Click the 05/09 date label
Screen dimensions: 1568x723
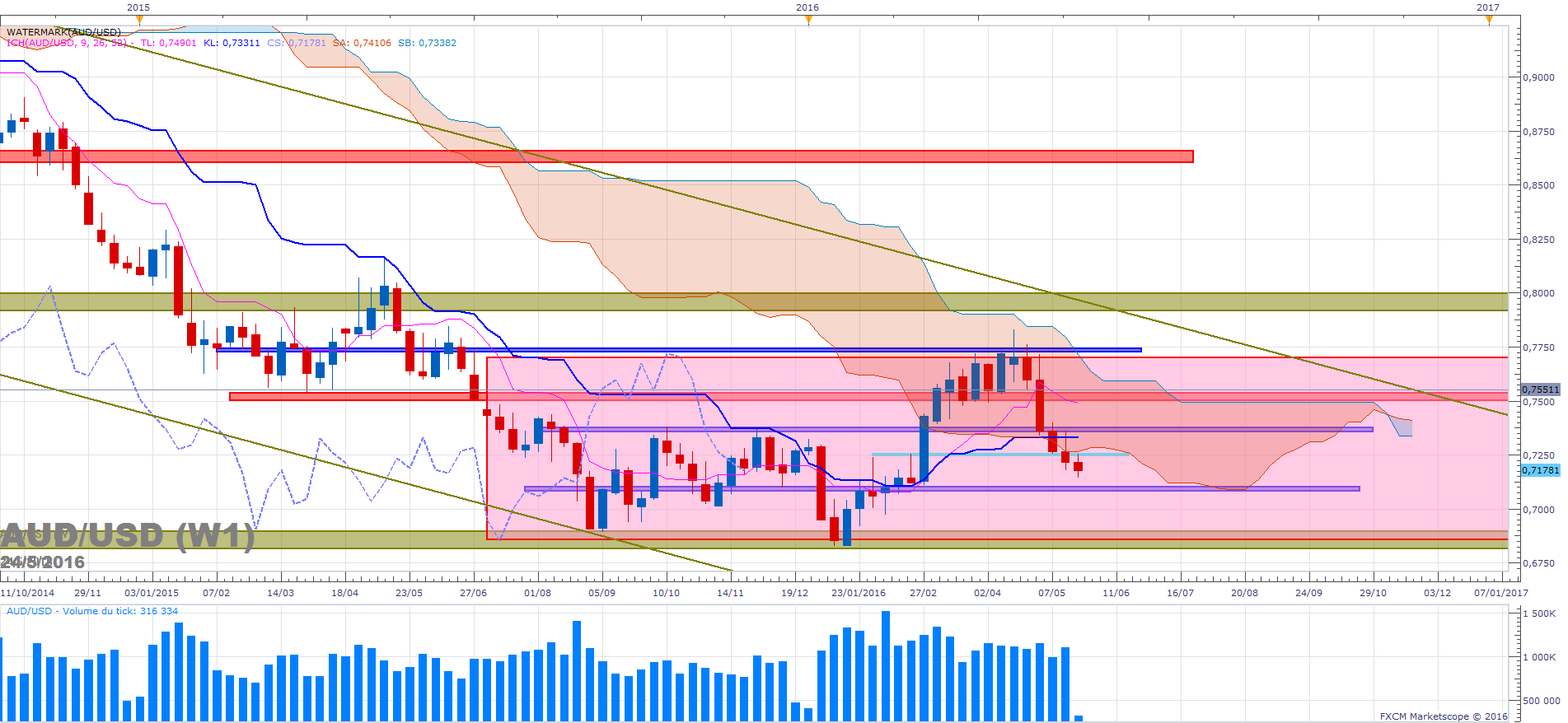pos(601,593)
